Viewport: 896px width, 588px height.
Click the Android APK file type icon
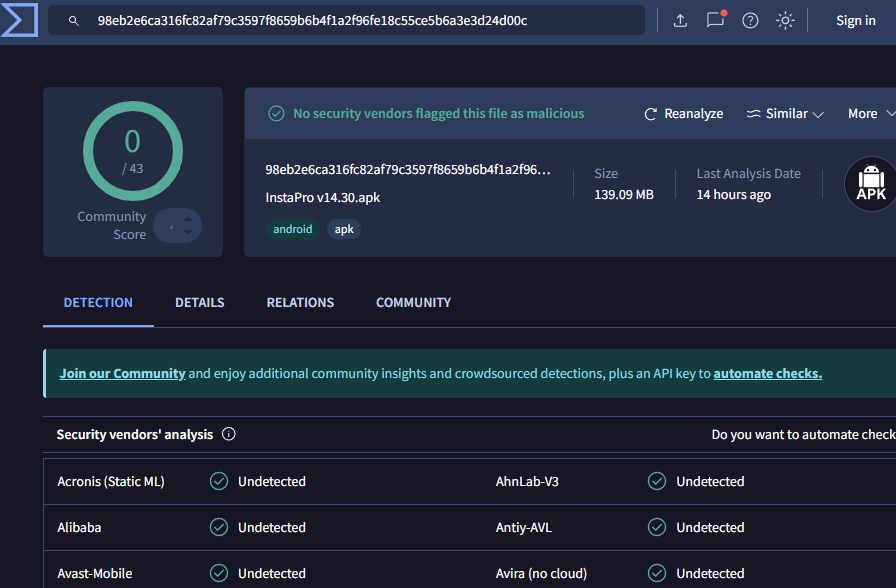(x=870, y=184)
